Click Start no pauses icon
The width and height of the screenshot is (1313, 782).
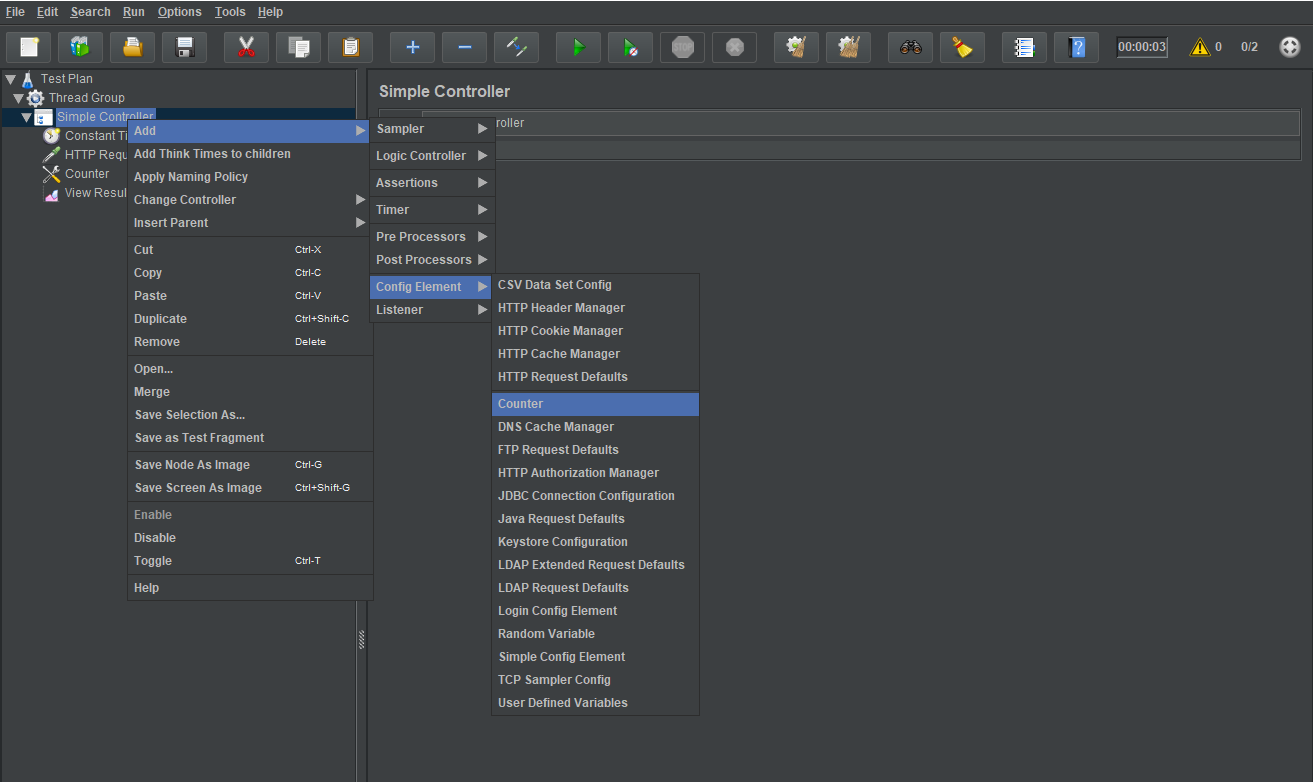(x=630, y=47)
